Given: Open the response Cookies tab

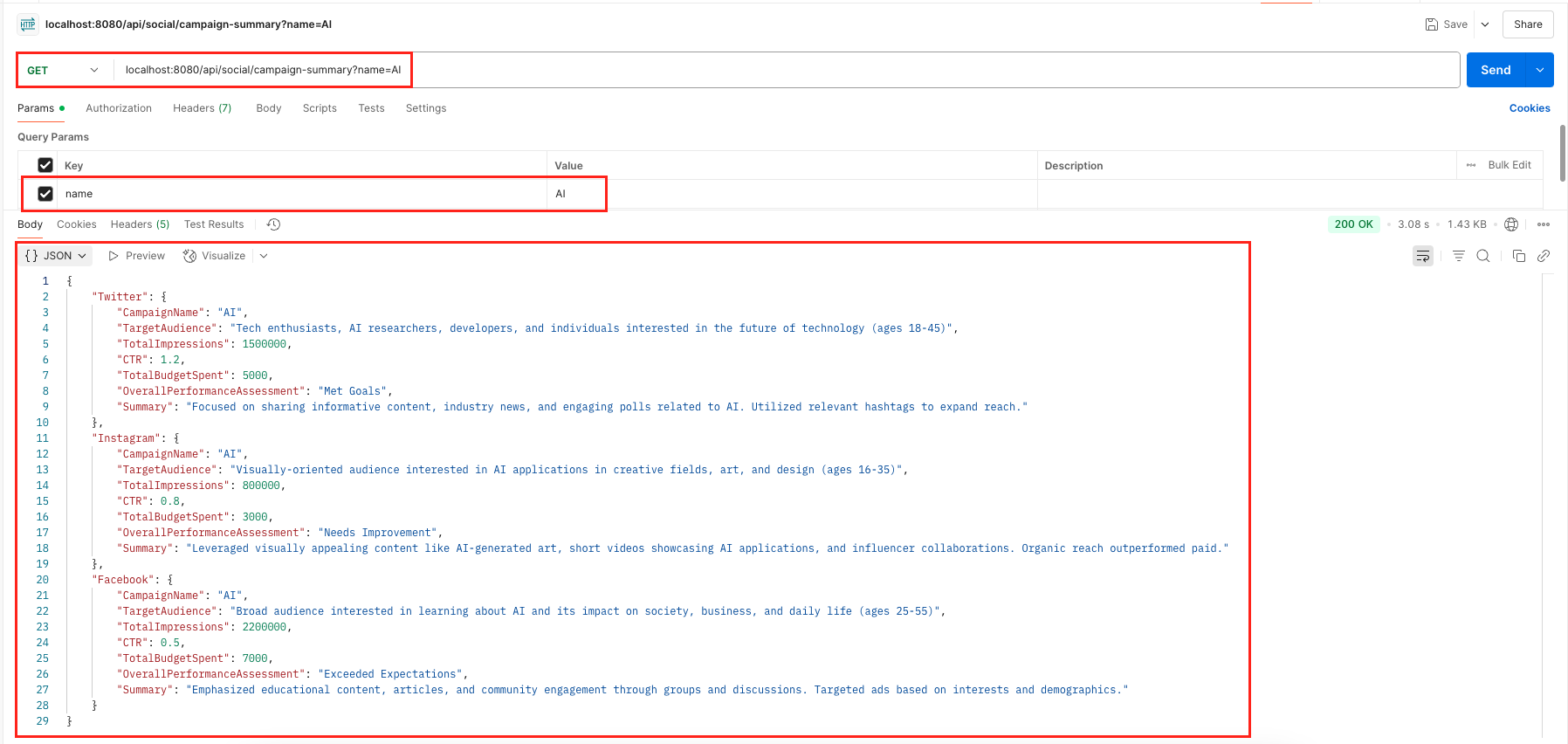Looking at the screenshot, I should point(77,224).
